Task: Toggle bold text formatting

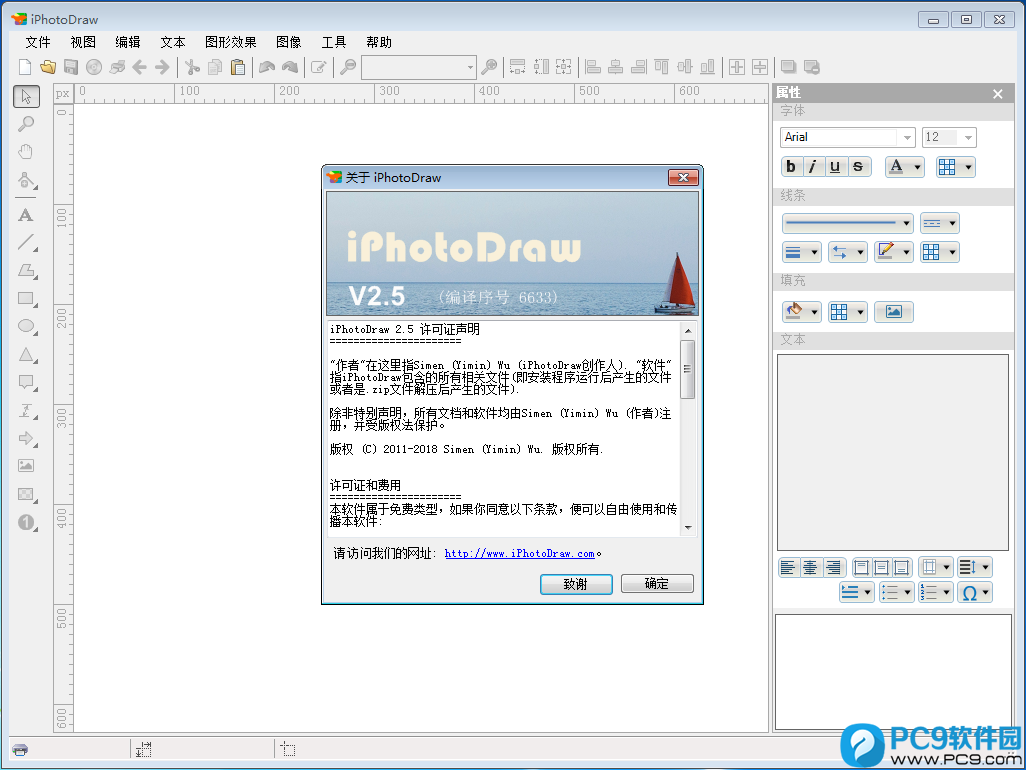Action: pos(791,167)
